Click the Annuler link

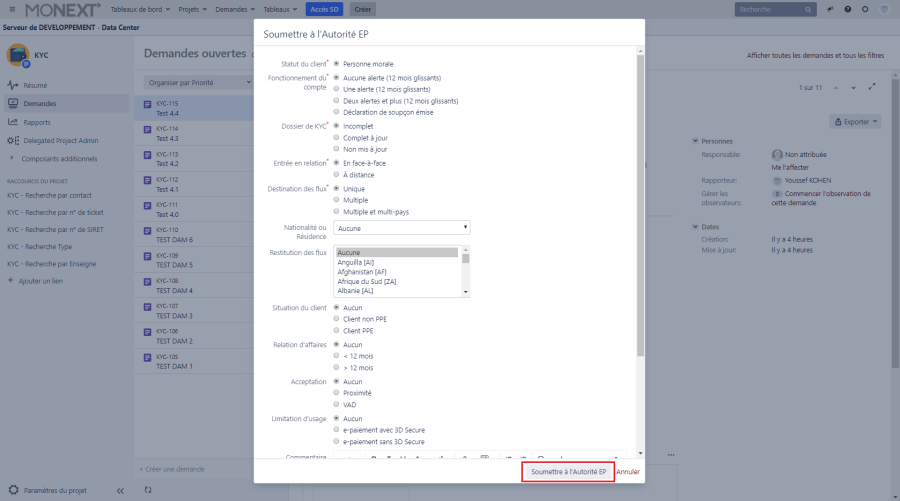(x=628, y=471)
